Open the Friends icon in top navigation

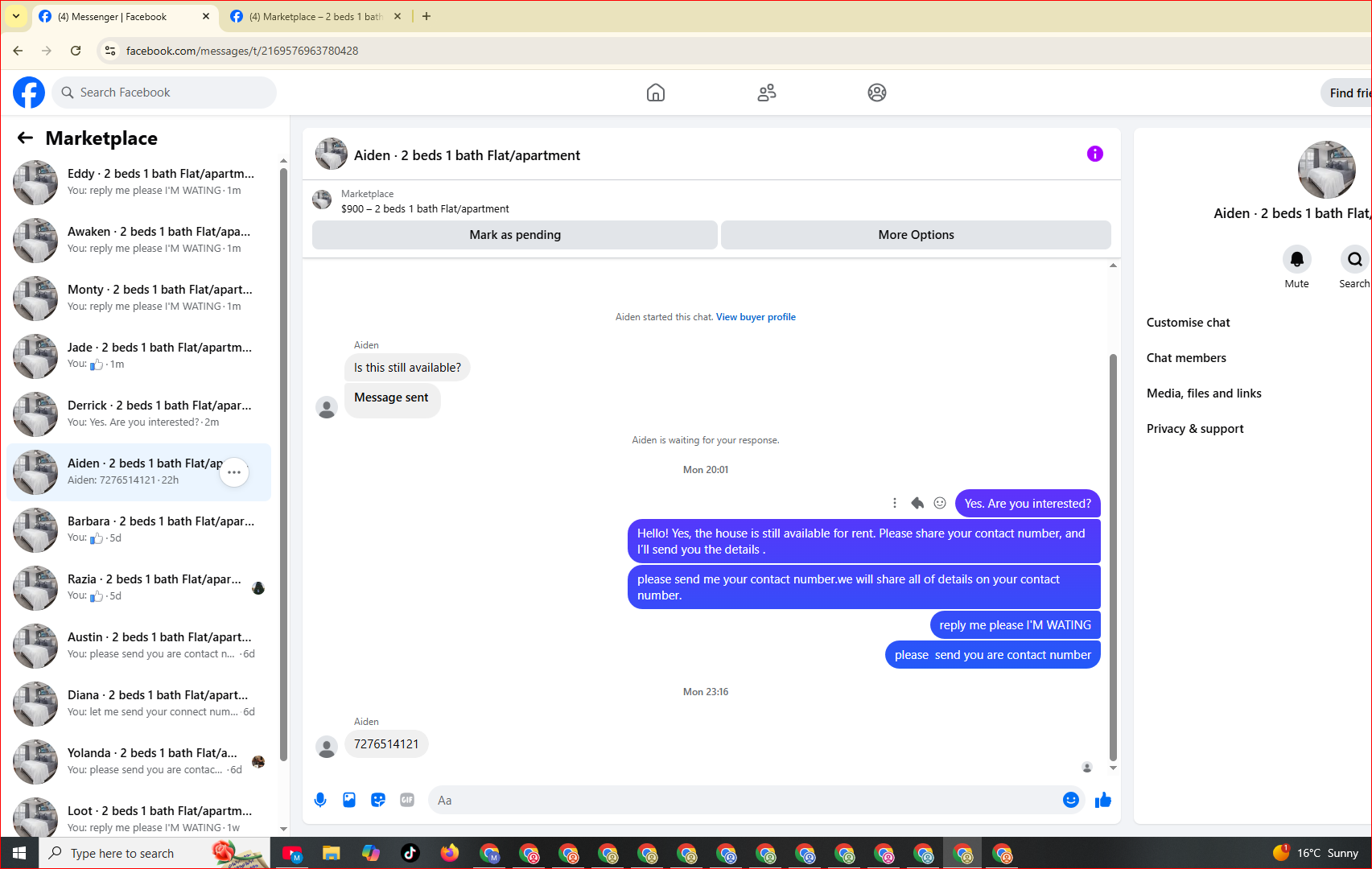[767, 93]
